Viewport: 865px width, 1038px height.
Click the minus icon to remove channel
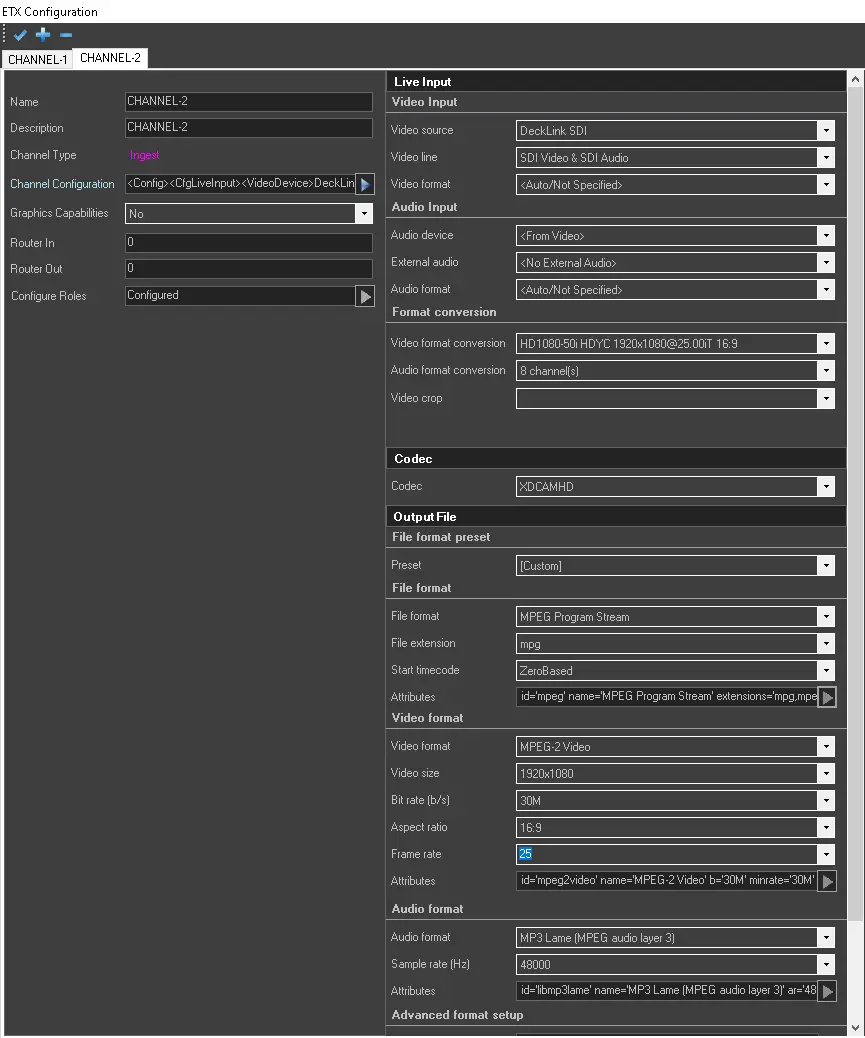(66, 35)
